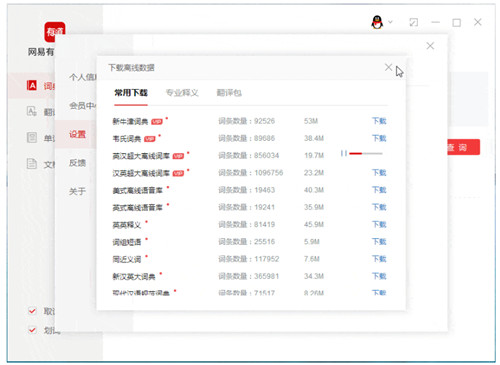Click the VIP badge beside 韦氏词典
Screen dimensions: 500x365
click(149, 139)
